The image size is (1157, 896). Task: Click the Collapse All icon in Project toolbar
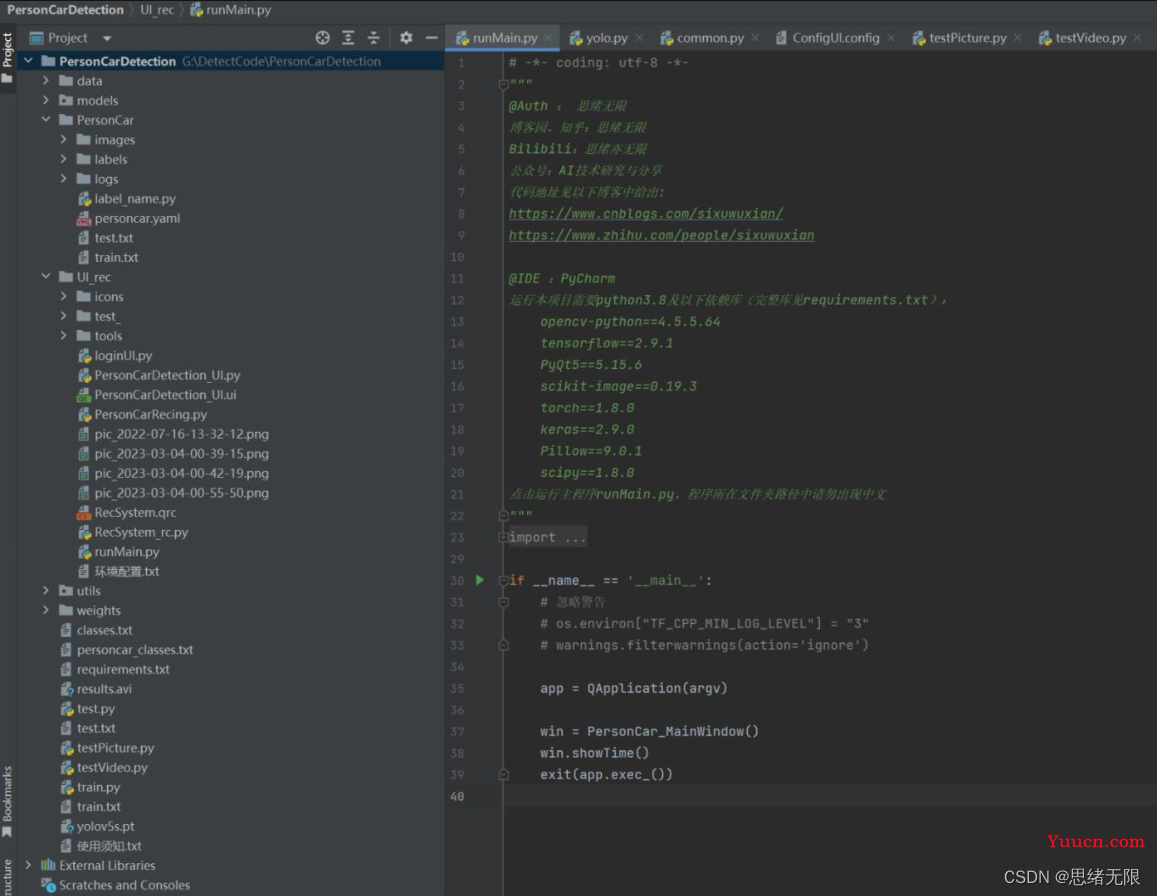point(373,38)
